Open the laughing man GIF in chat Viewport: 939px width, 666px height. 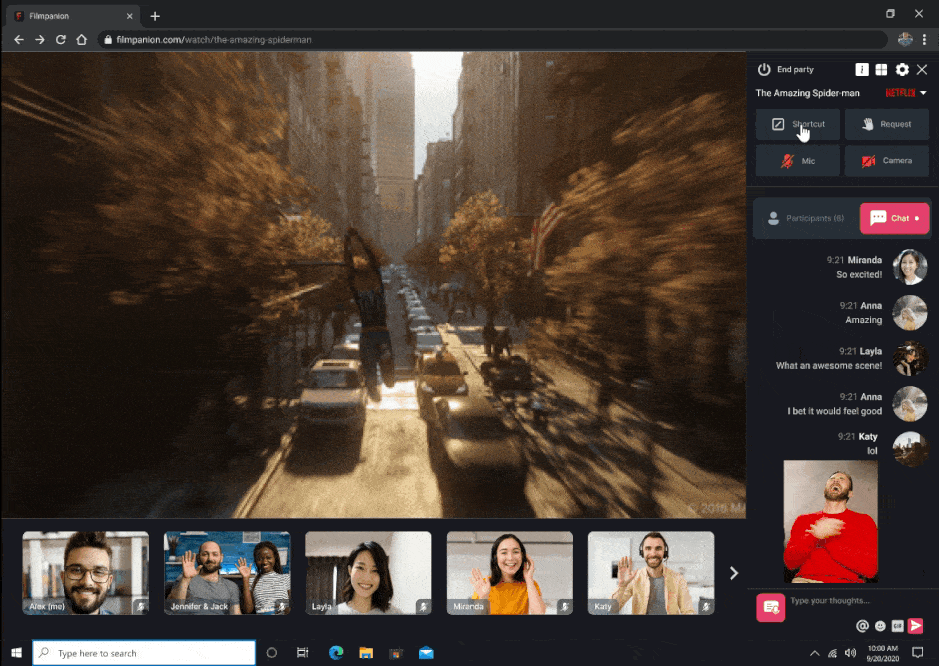click(x=831, y=521)
